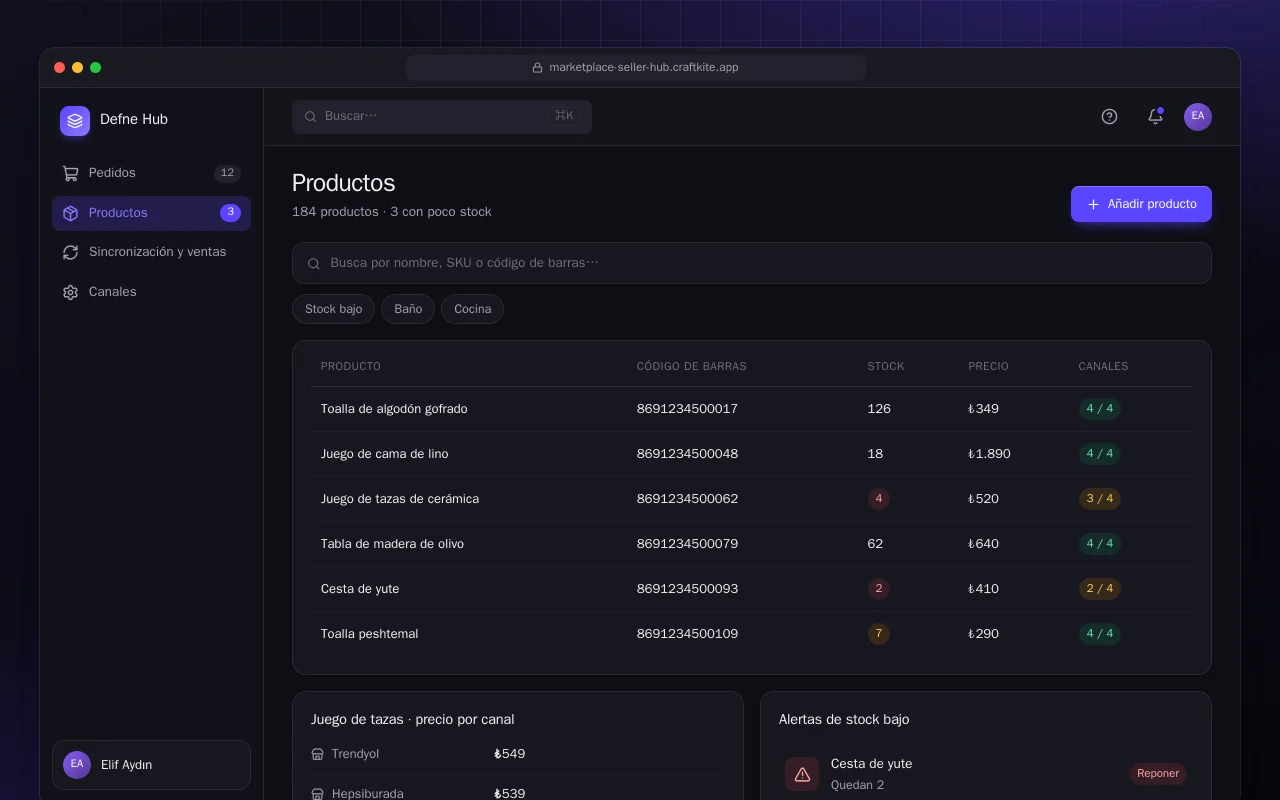Focus the top Buscar search field
The image size is (1280, 800).
(442, 116)
